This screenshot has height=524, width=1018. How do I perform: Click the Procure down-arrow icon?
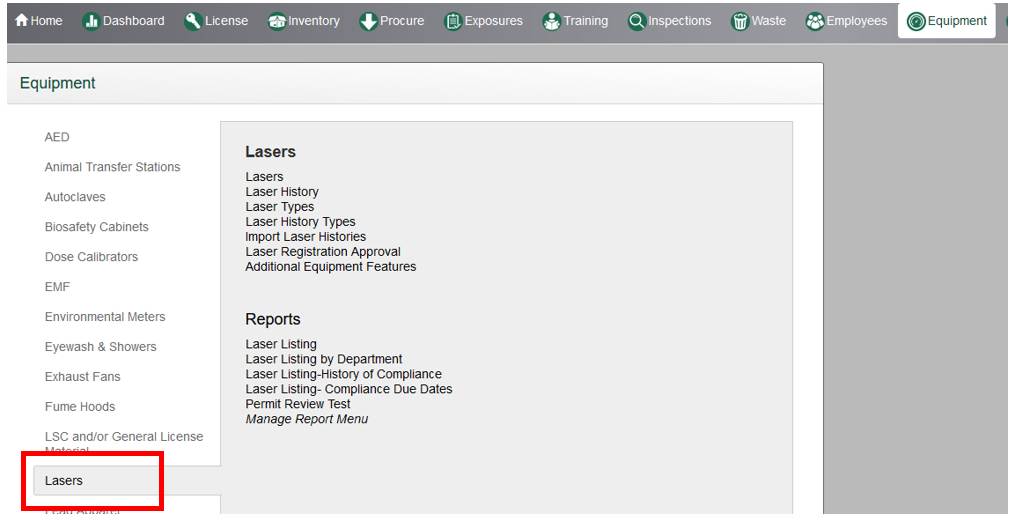pos(367,21)
